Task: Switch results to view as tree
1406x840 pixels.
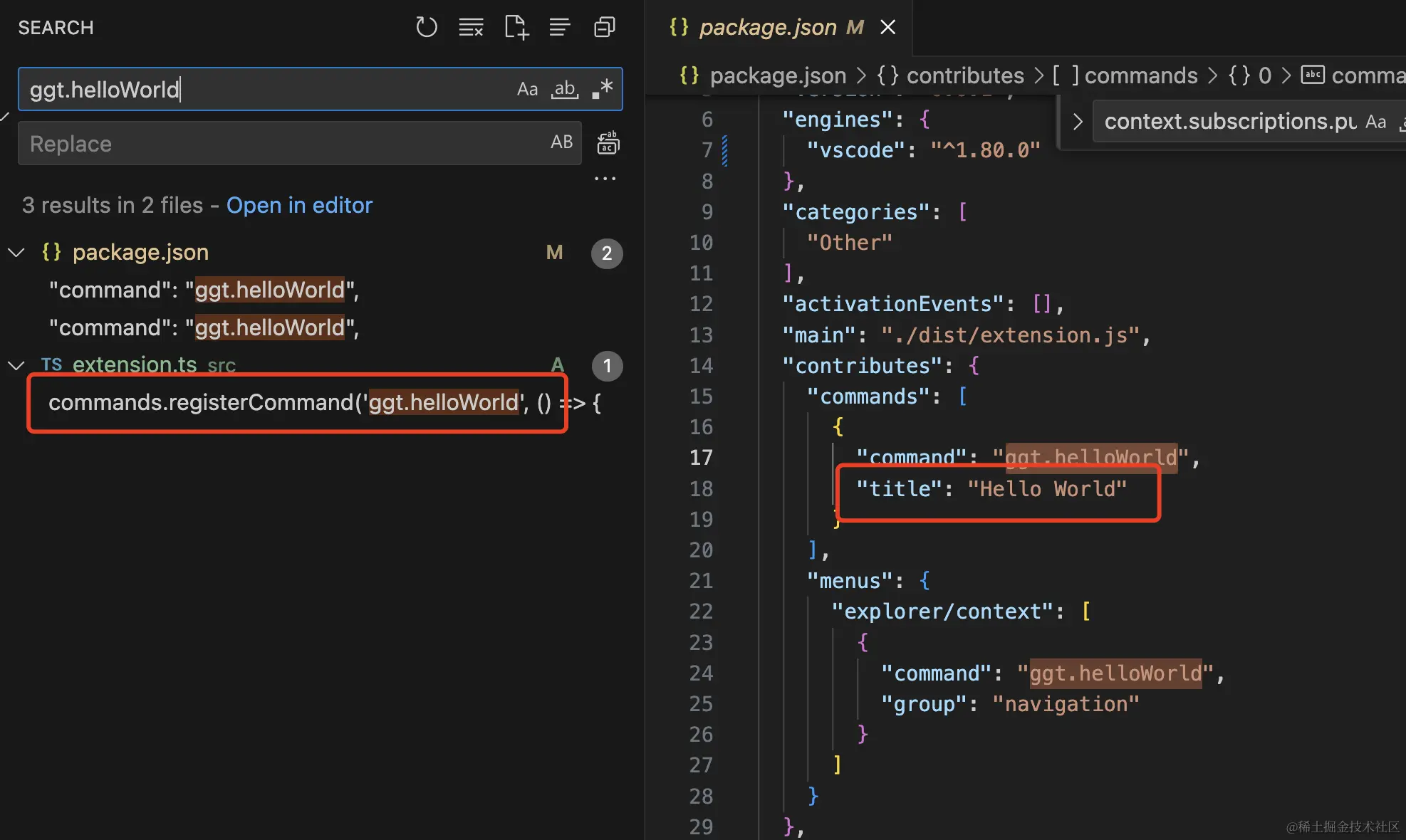Action: 560,27
